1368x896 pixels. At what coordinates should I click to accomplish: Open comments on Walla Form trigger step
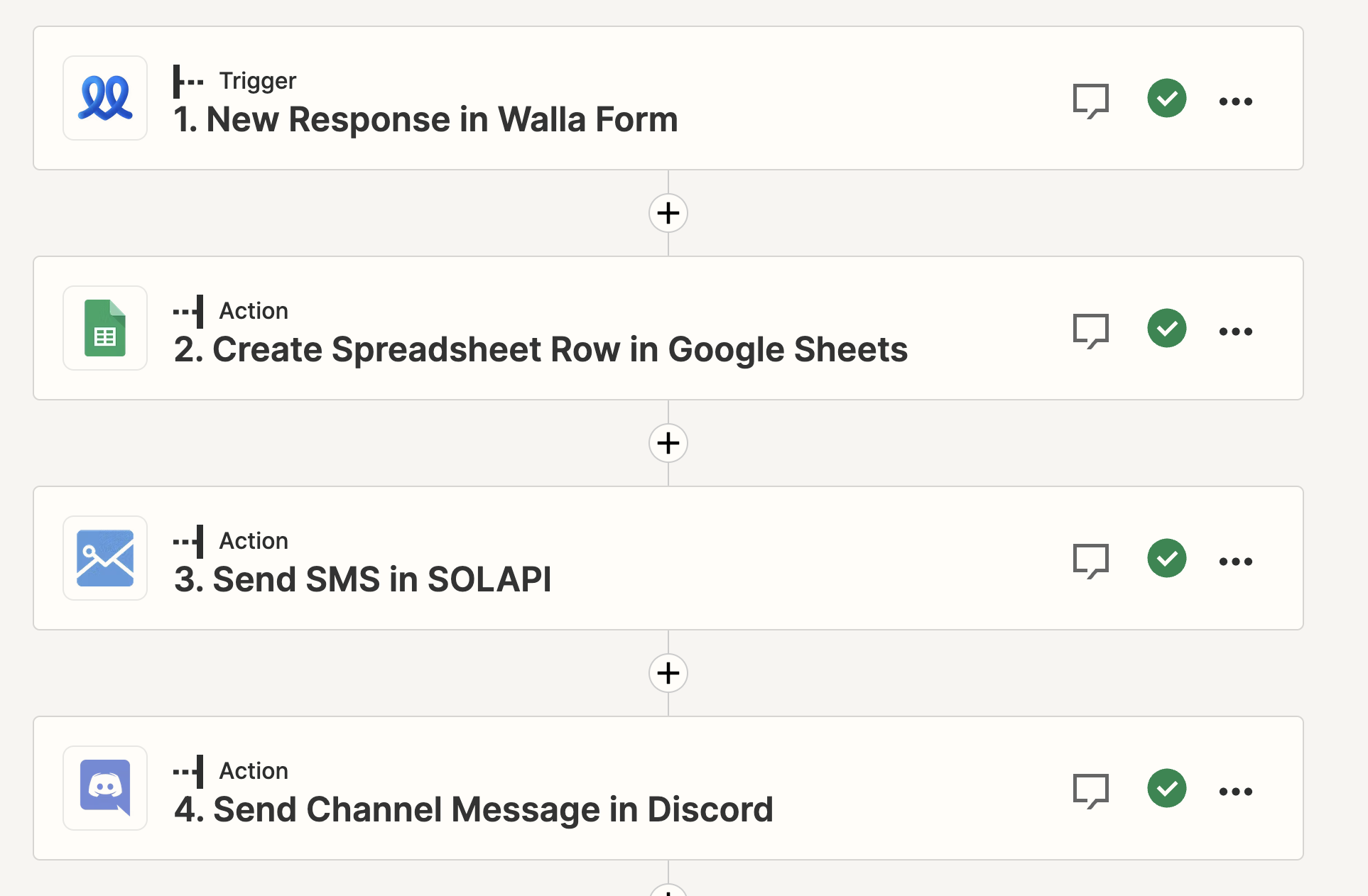1090,100
